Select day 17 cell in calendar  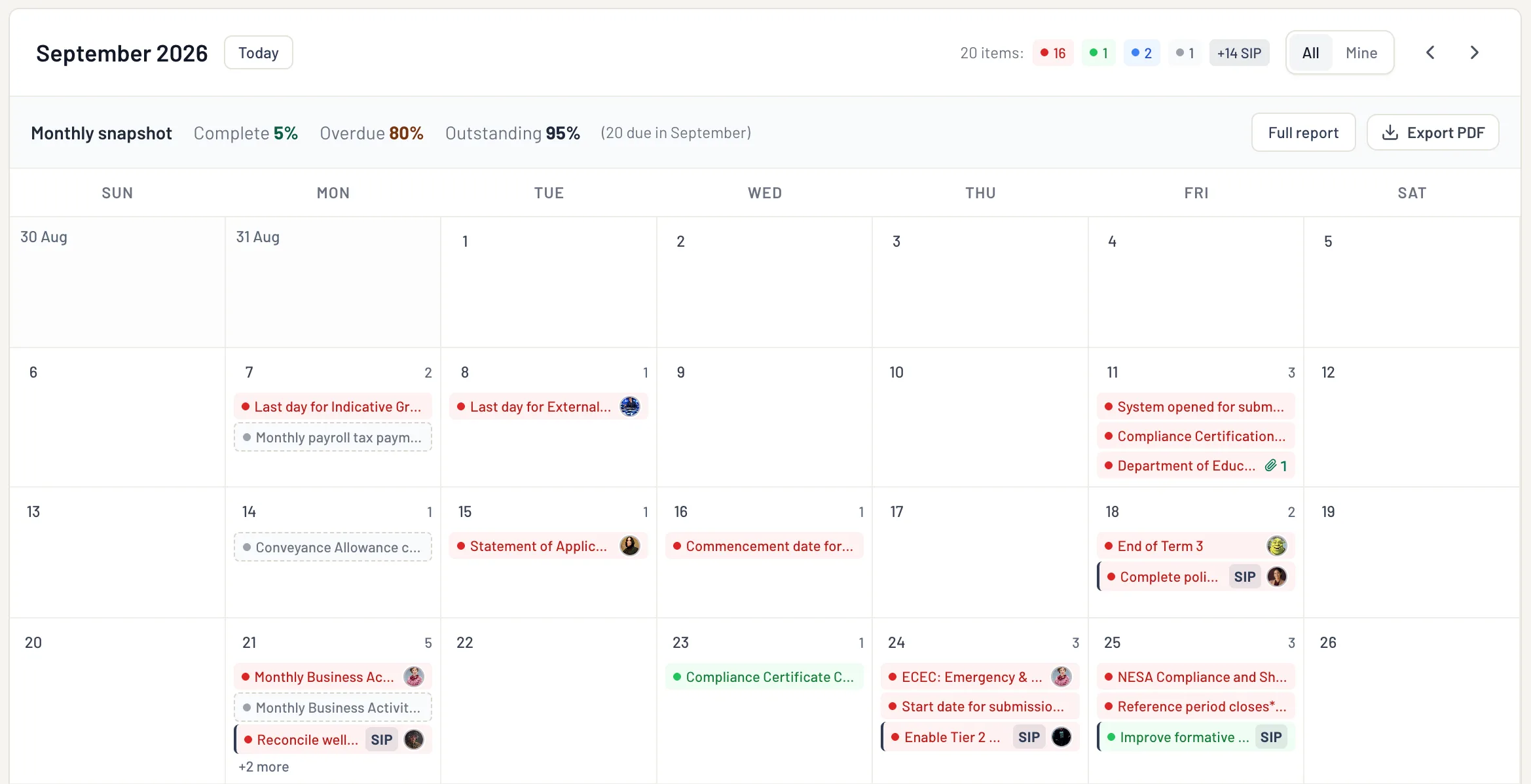980,552
